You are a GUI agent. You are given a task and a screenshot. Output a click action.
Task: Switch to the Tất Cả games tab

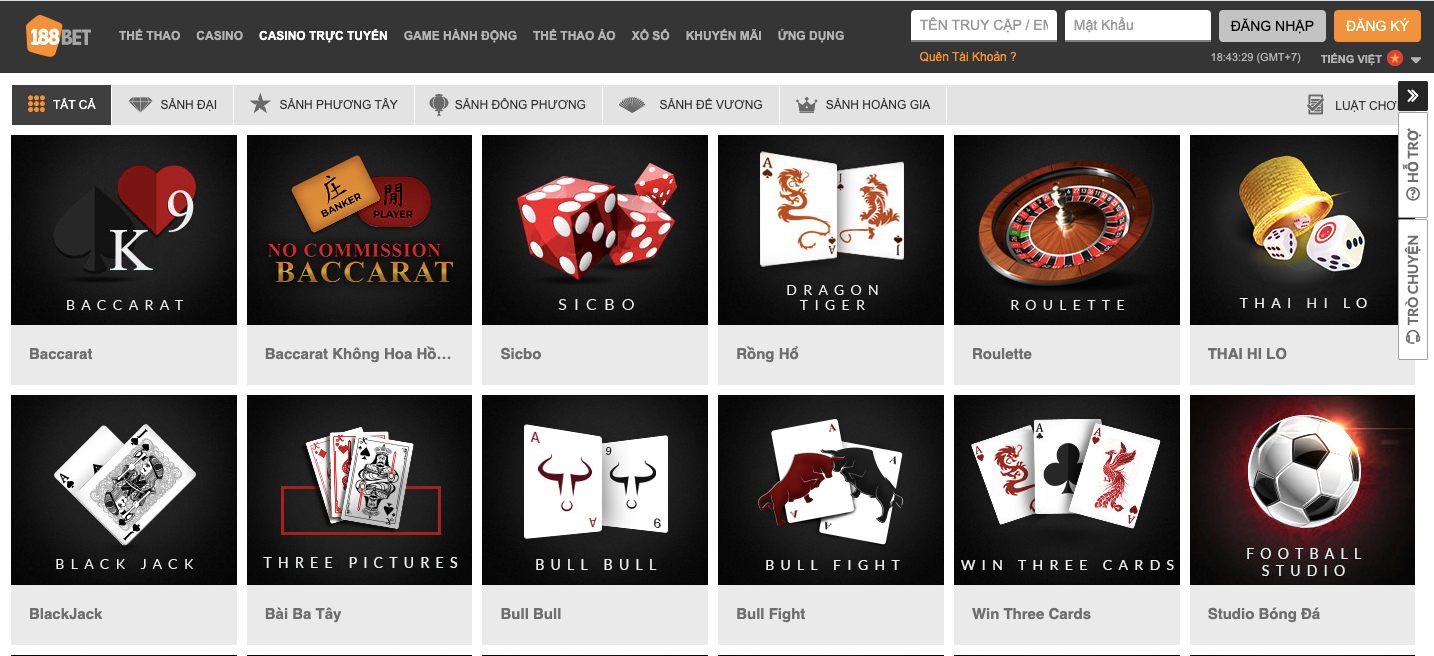point(62,104)
